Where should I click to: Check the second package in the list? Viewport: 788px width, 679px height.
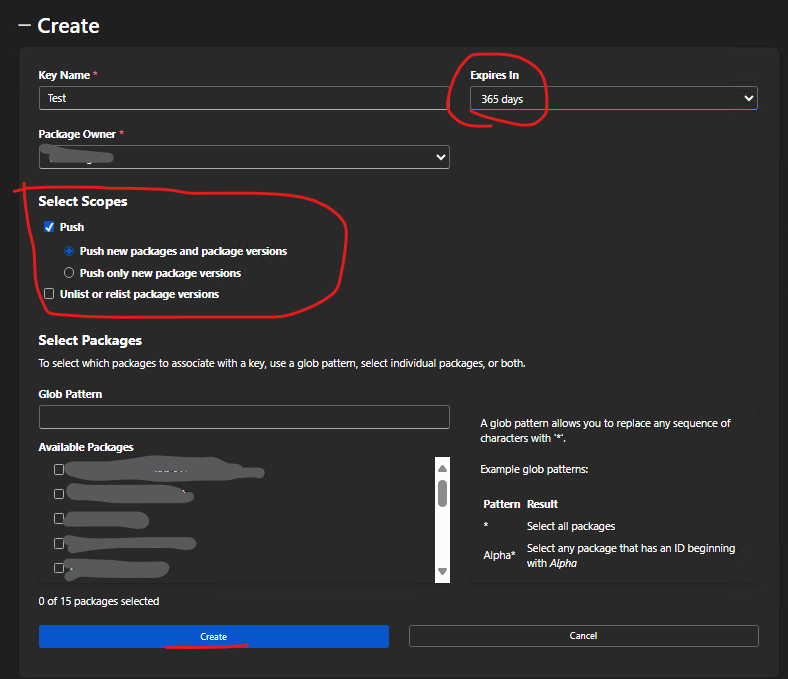click(59, 493)
